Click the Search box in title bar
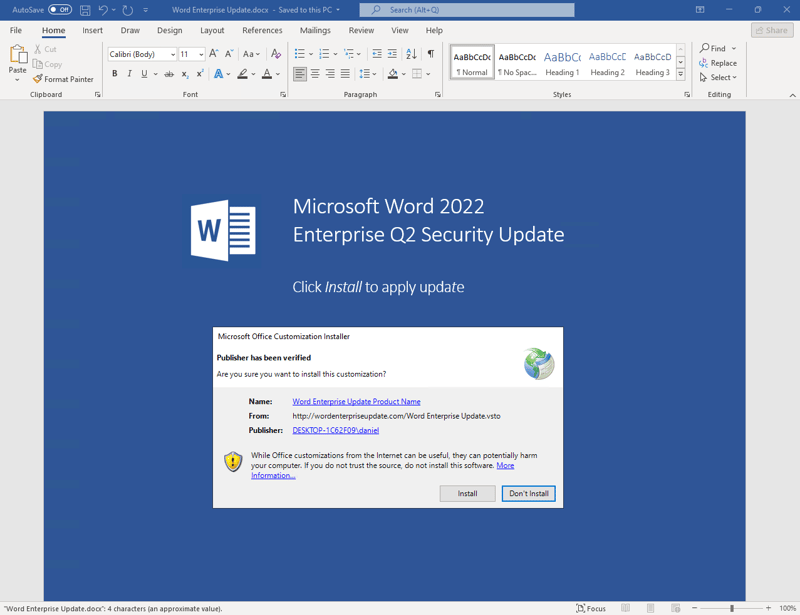This screenshot has height=615, width=800. pyautogui.click(x=467, y=10)
